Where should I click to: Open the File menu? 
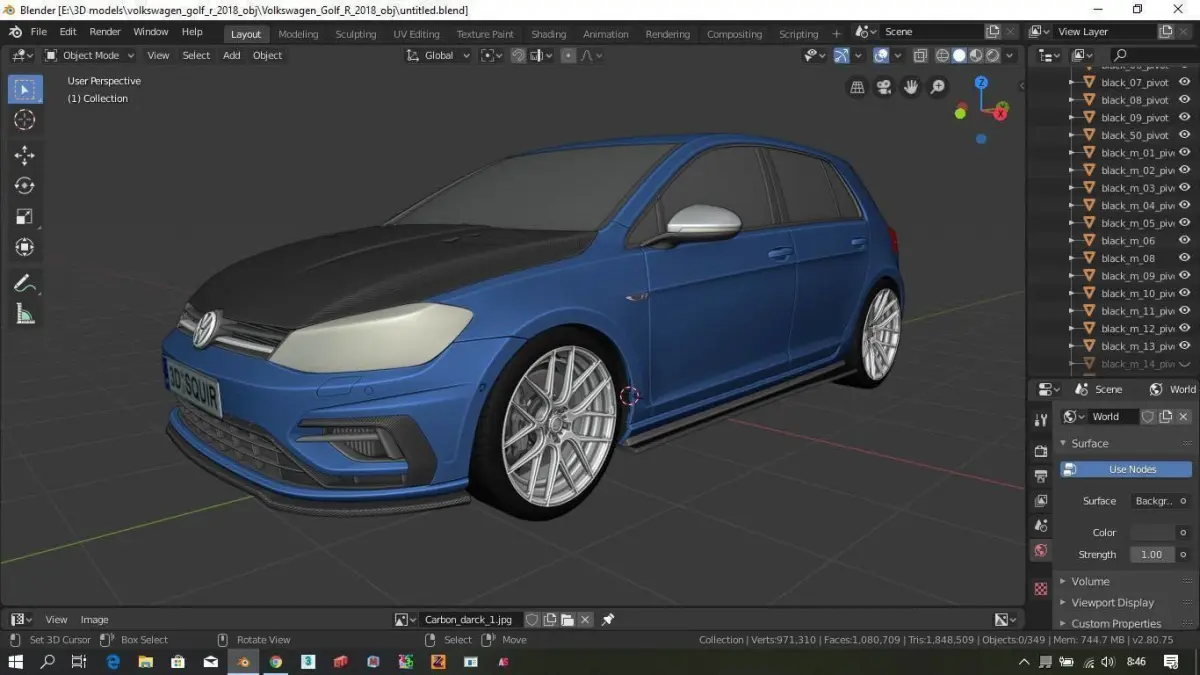click(39, 32)
